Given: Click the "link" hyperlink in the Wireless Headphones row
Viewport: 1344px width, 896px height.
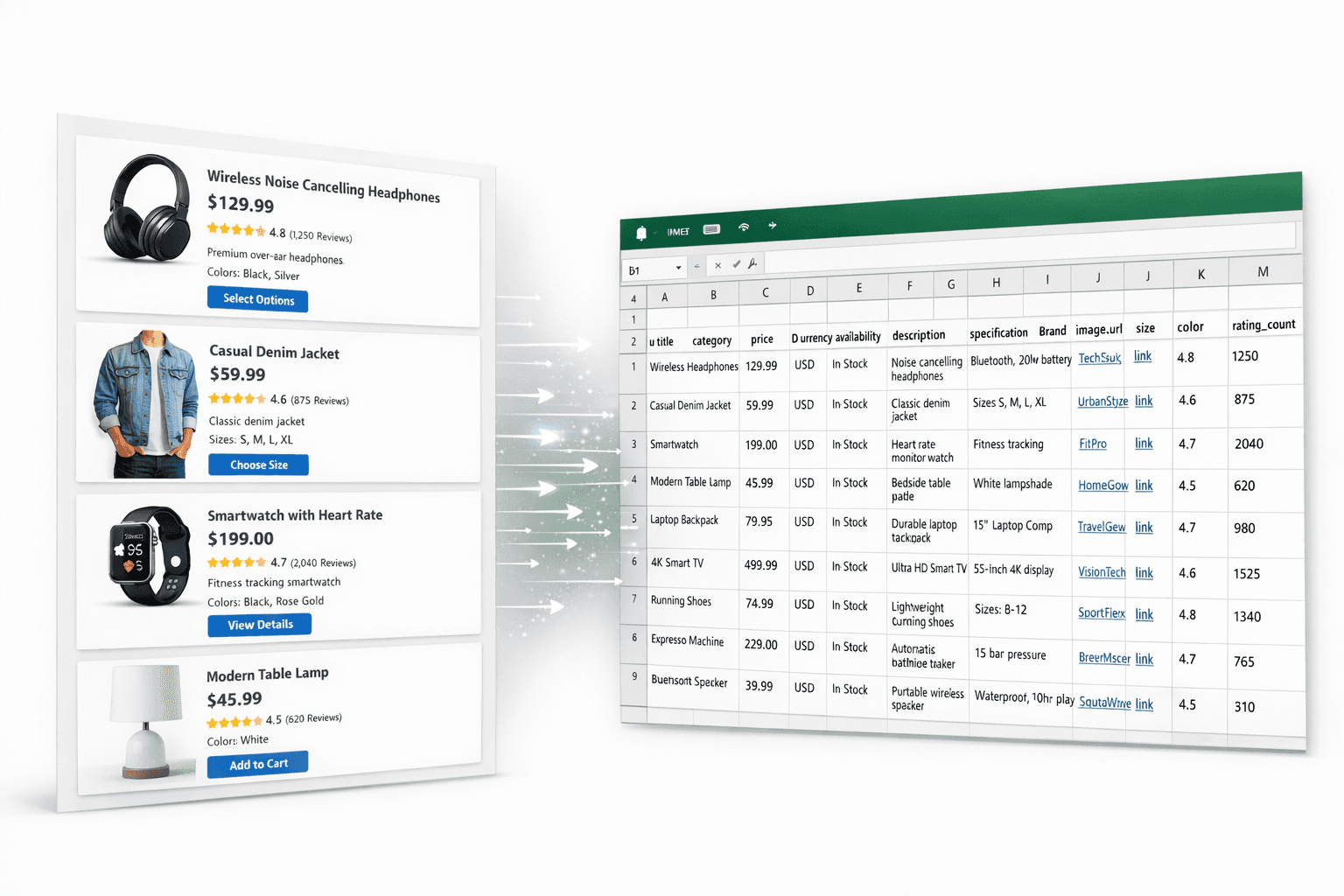Looking at the screenshot, I should pos(1143,356).
